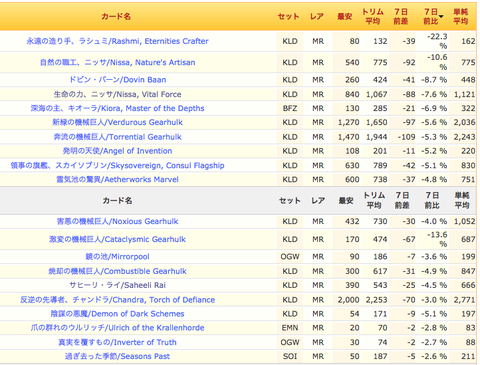Sort by 最安 column in top header
This screenshot has height=365, width=480.
pos(345,16)
